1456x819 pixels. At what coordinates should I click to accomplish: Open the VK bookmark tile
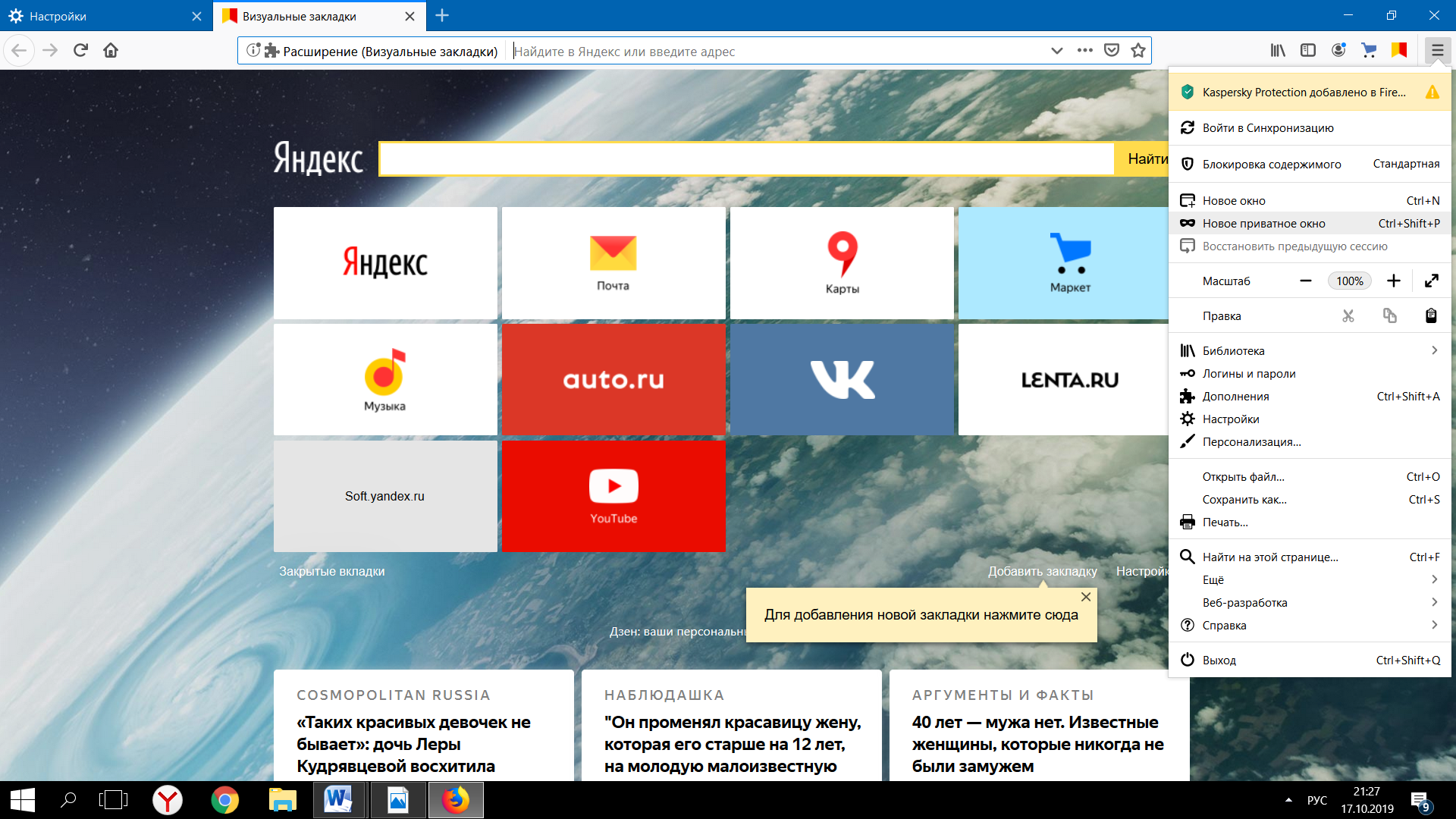842,380
